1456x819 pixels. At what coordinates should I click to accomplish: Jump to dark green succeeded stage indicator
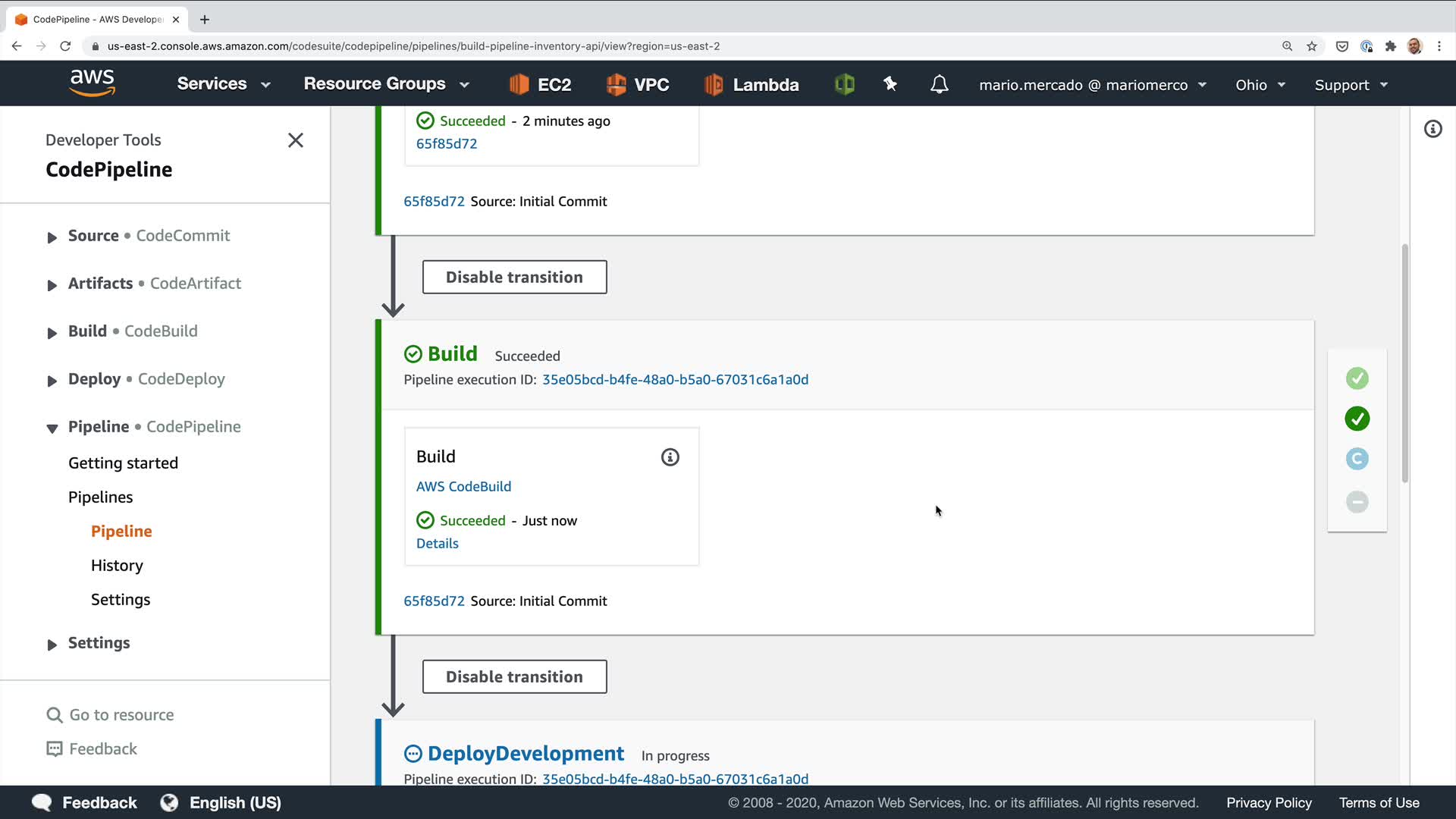click(1357, 419)
